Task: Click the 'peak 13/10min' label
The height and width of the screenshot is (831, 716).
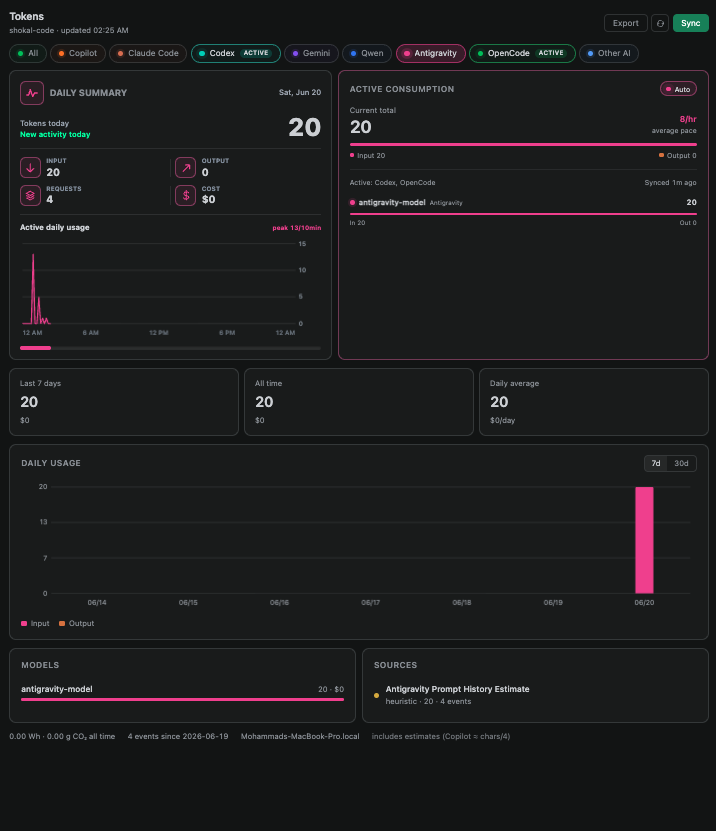Action: pyautogui.click(x=297, y=228)
